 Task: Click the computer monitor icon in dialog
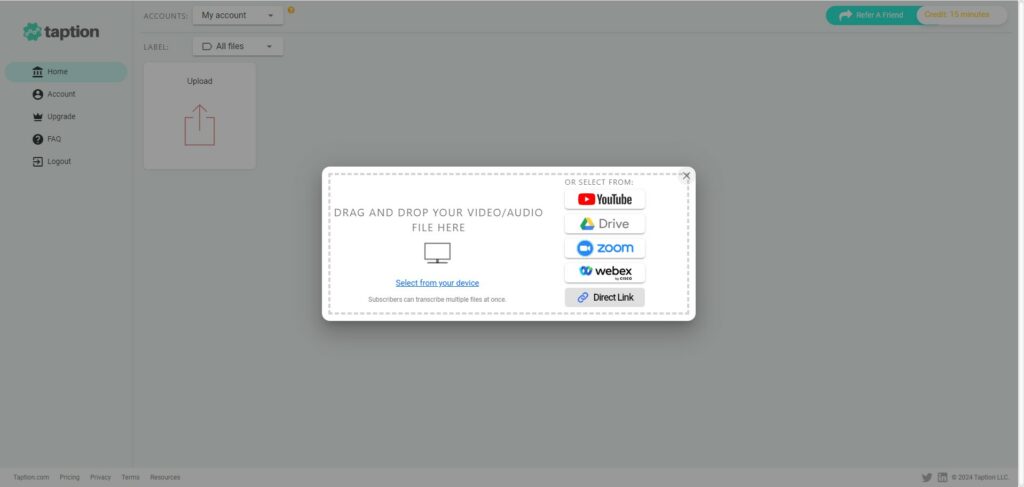point(437,253)
